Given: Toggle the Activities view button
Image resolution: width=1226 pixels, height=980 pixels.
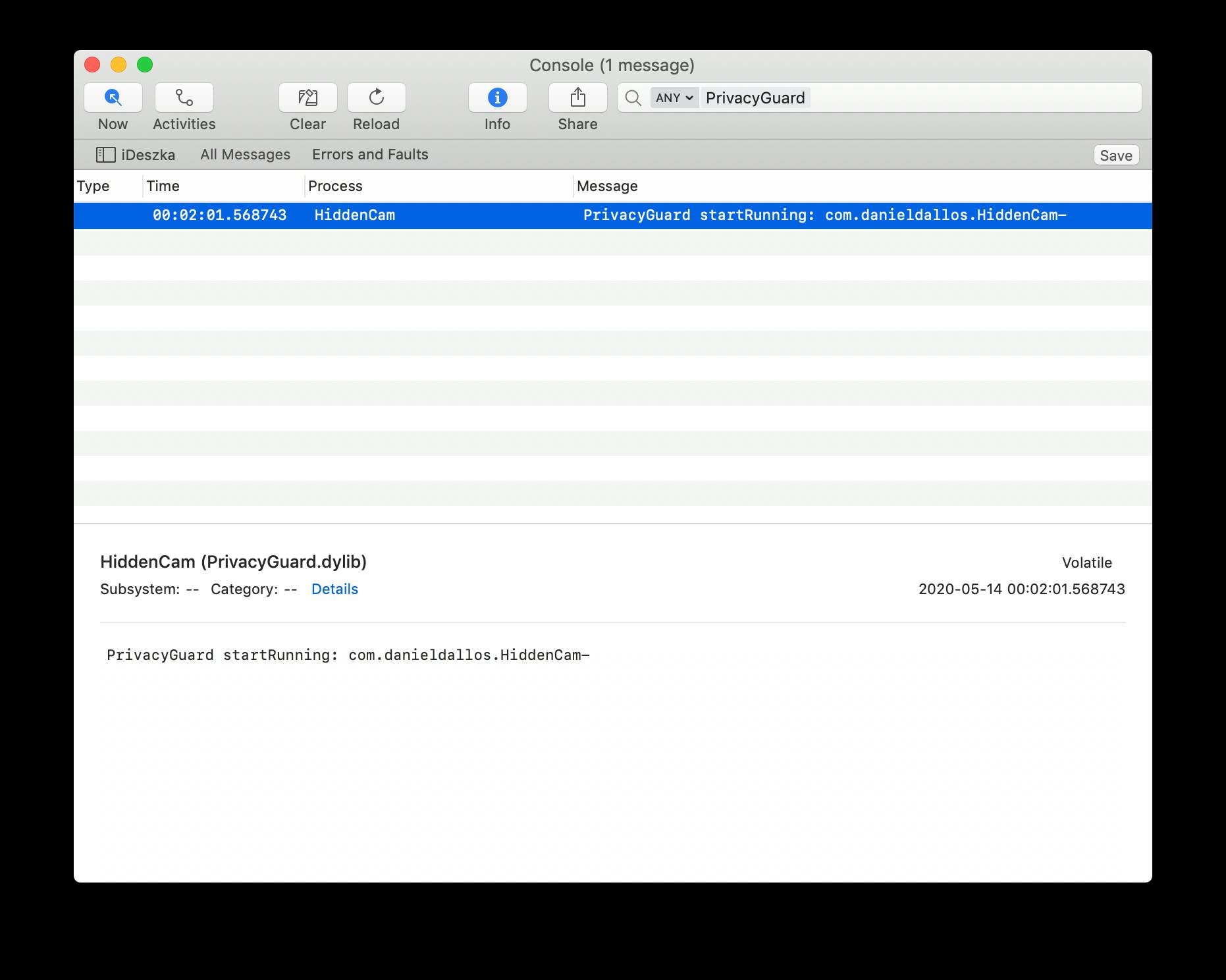Looking at the screenshot, I should point(184,98).
